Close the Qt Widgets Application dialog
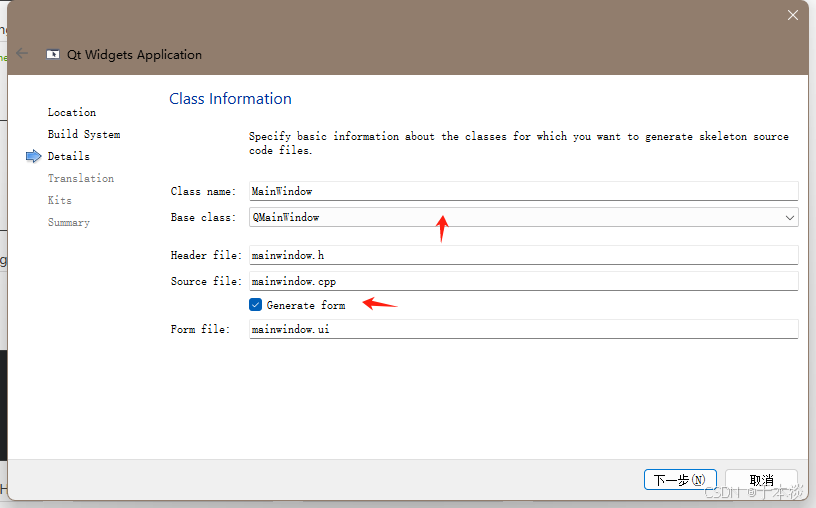The height and width of the screenshot is (508, 816). click(x=793, y=16)
